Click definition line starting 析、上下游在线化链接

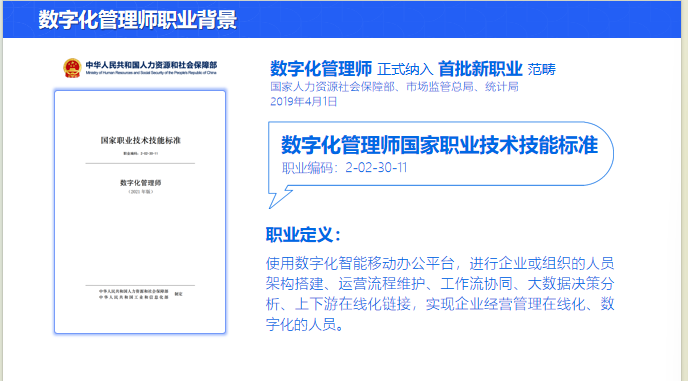440,304
